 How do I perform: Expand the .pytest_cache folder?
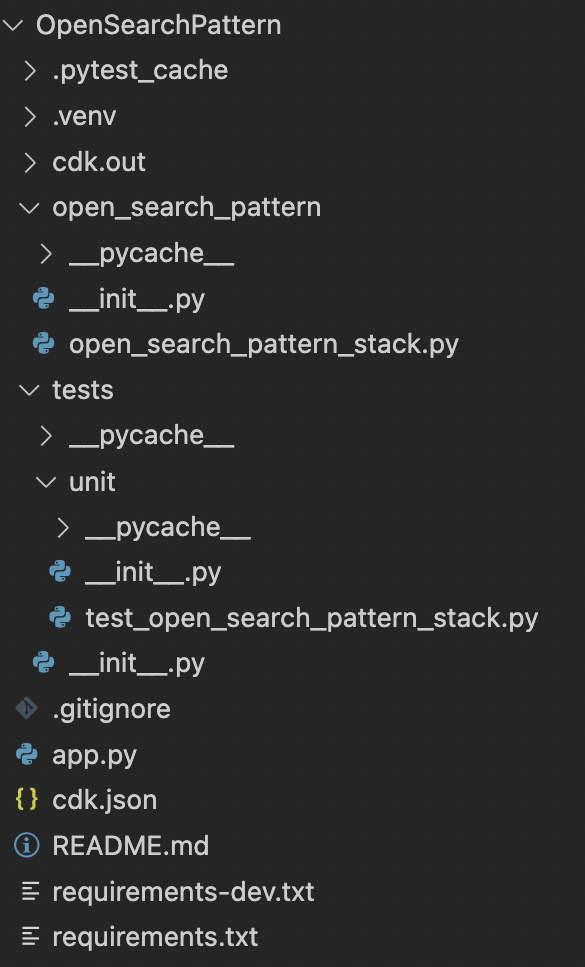pyautogui.click(x=30, y=71)
